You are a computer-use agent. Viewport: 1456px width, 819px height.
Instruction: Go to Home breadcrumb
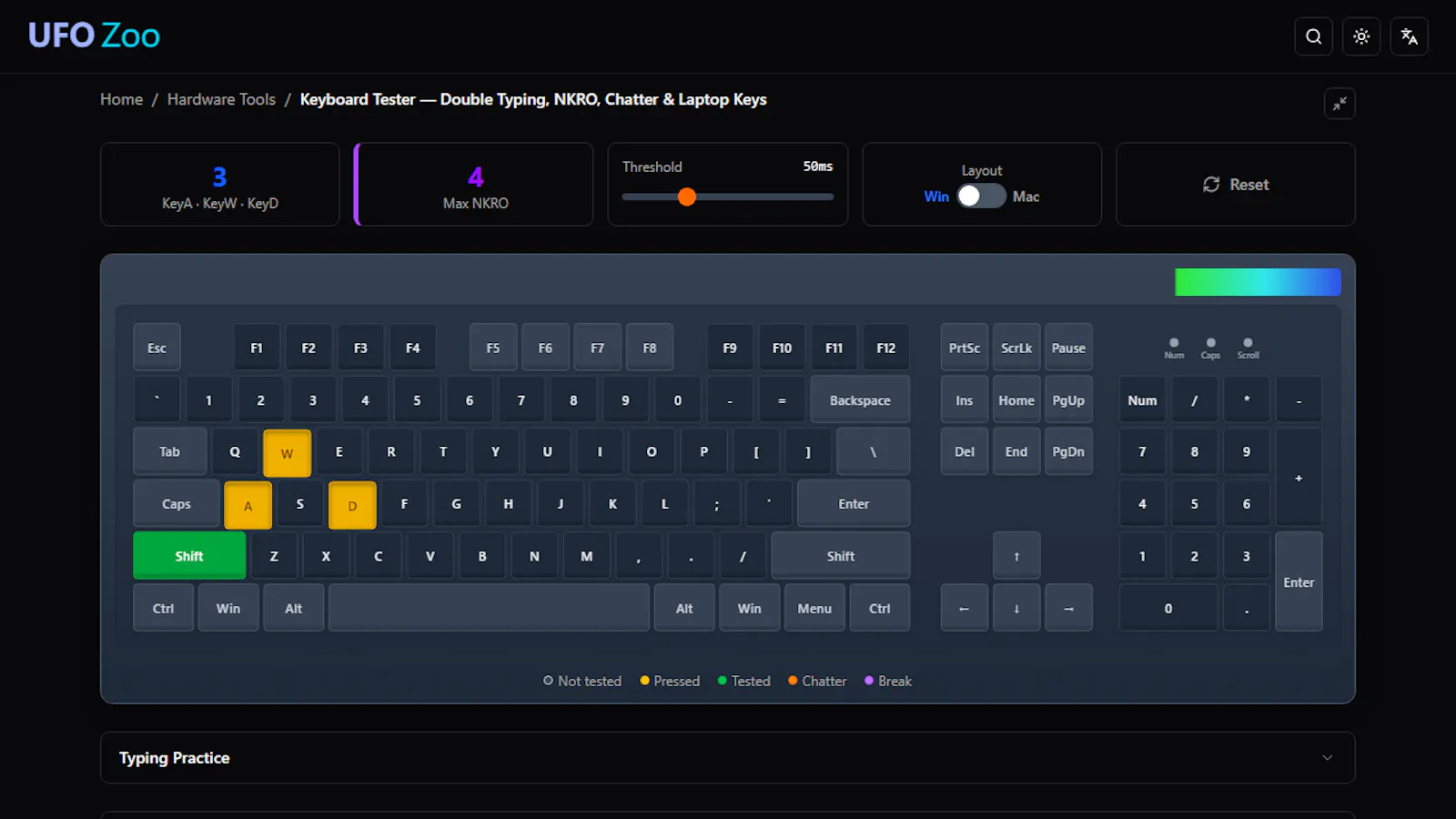pos(121,99)
